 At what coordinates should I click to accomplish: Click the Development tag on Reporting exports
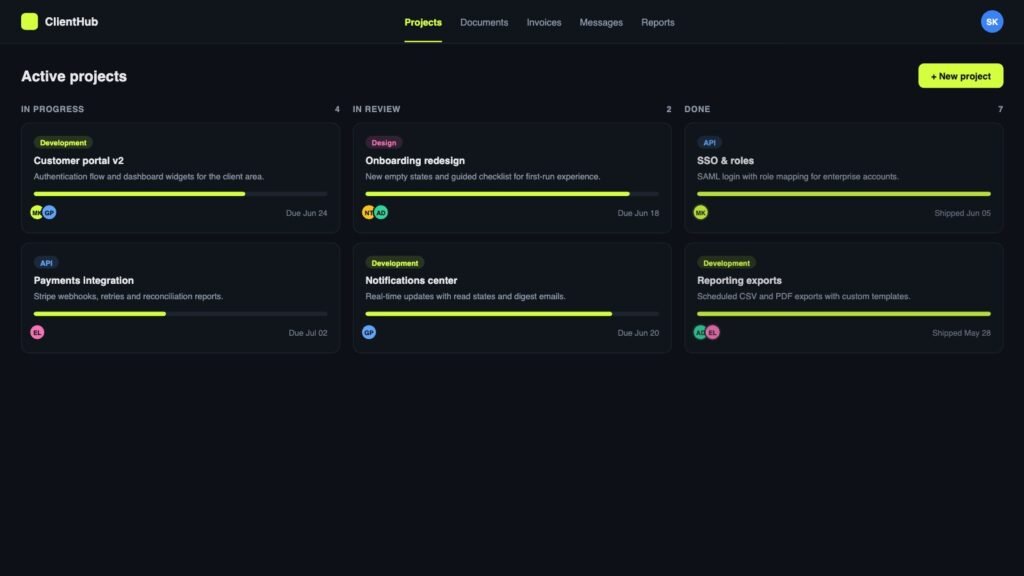[726, 263]
